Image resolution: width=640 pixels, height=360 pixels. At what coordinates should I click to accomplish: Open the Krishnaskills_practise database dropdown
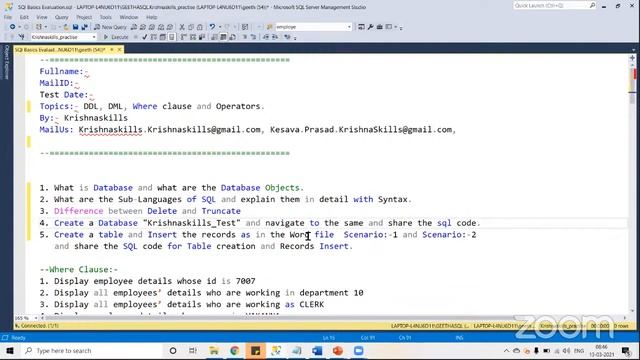94,37
